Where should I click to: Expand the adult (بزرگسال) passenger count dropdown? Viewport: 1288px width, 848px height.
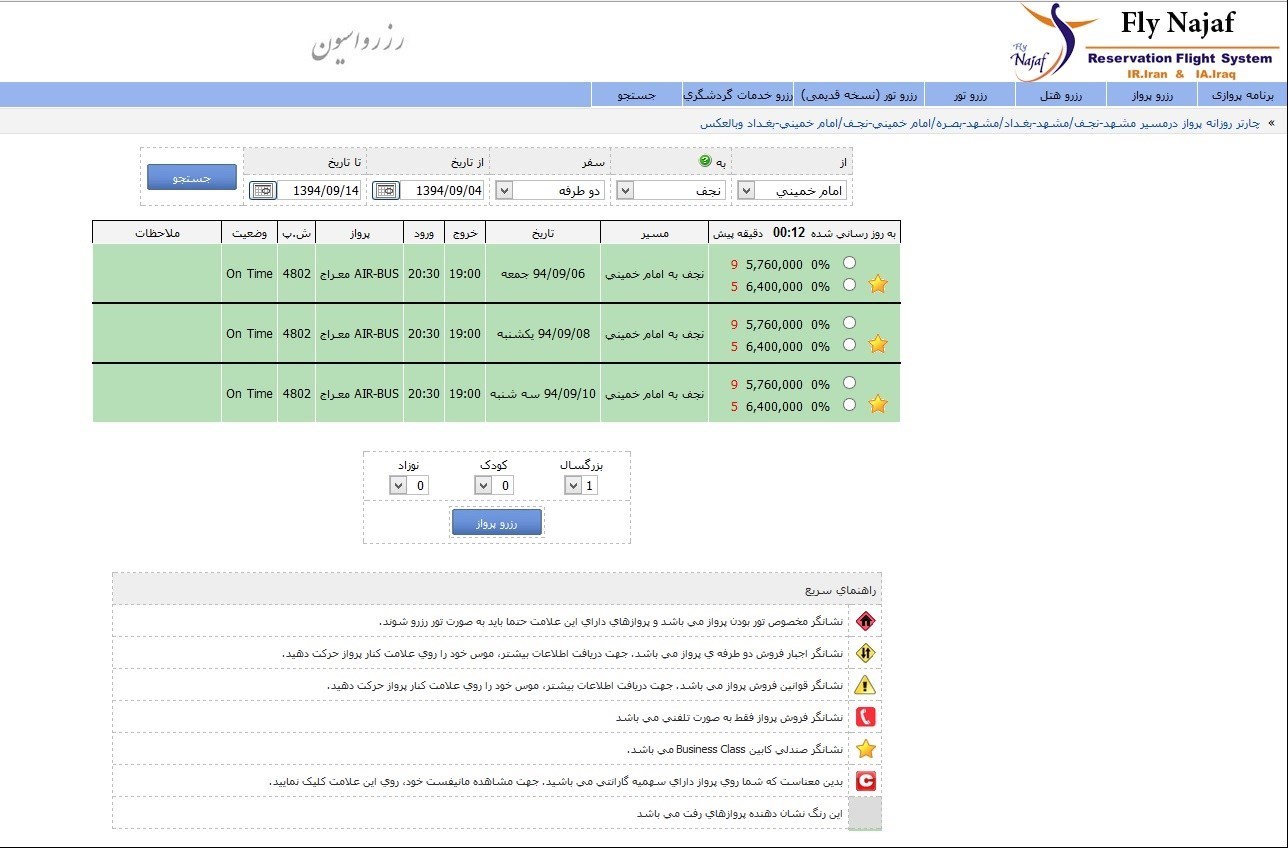coord(573,486)
